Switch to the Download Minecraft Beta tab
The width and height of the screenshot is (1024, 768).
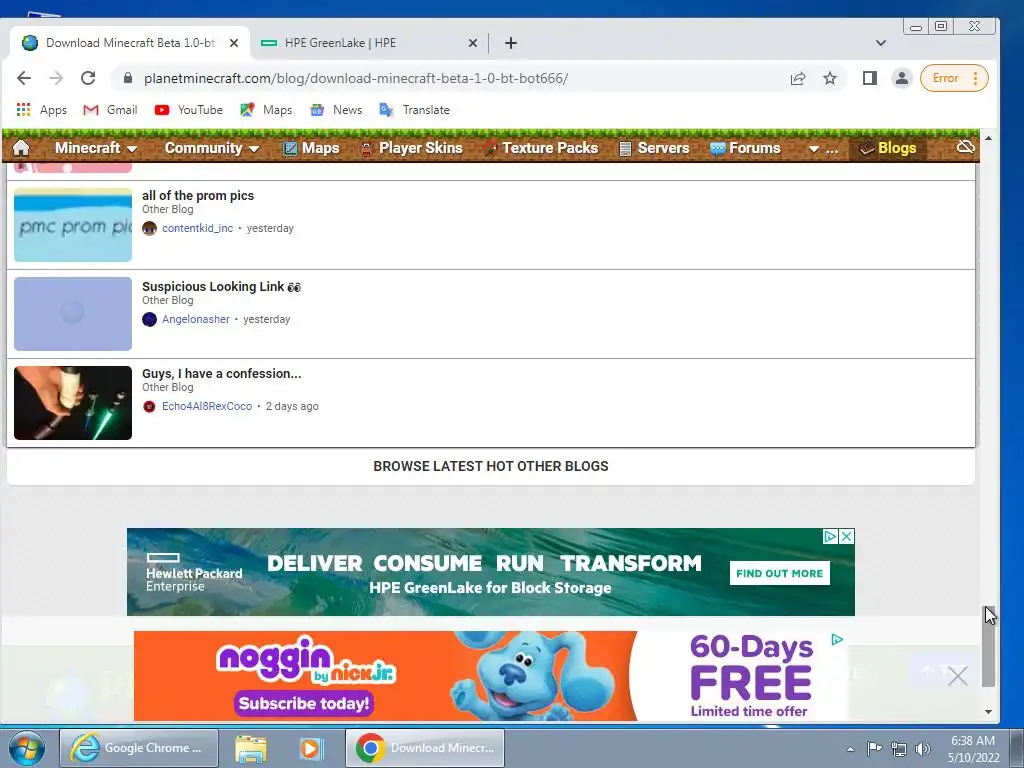[129, 43]
